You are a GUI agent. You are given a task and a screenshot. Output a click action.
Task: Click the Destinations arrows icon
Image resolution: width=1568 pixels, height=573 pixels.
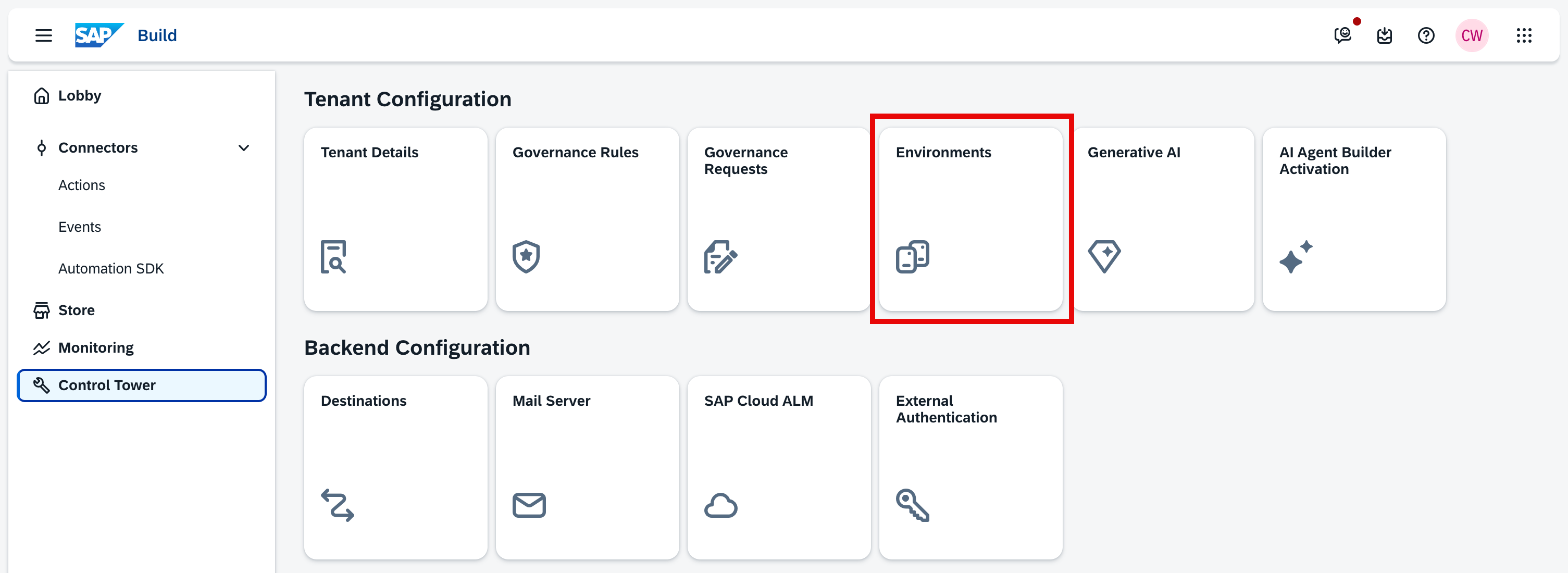[337, 505]
